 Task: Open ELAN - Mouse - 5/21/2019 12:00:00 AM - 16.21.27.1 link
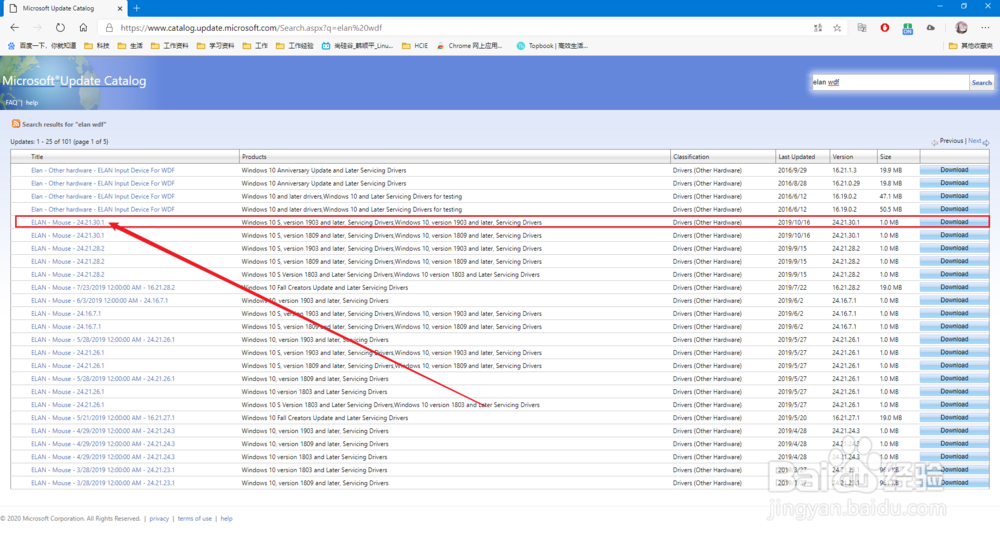(103, 418)
